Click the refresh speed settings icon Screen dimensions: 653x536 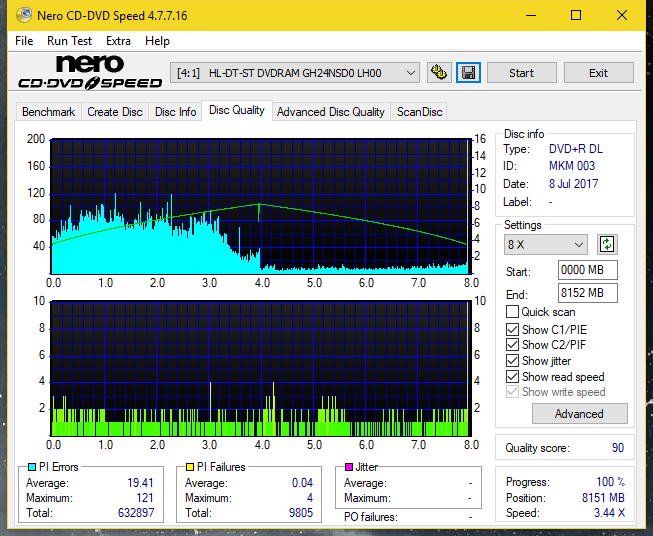(x=607, y=244)
